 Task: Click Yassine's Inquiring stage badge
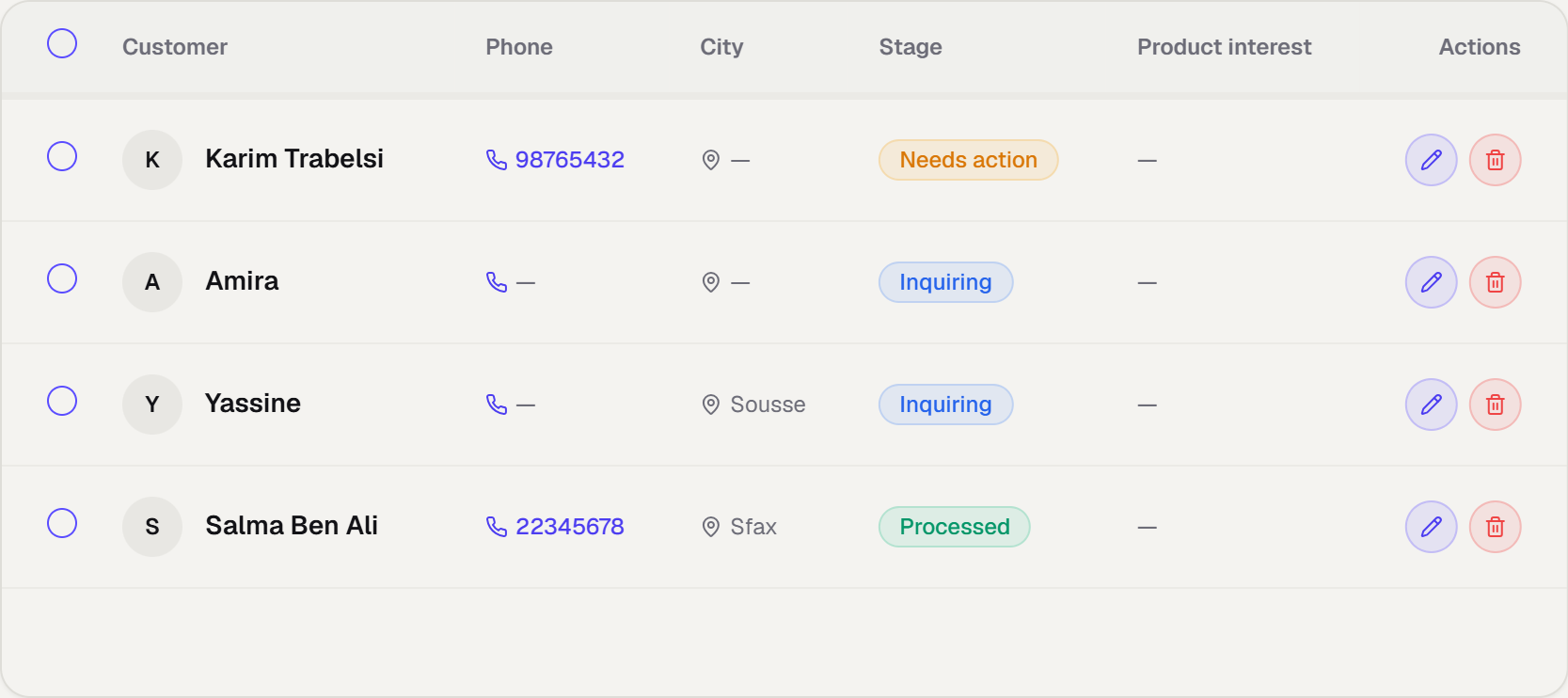[x=945, y=405]
